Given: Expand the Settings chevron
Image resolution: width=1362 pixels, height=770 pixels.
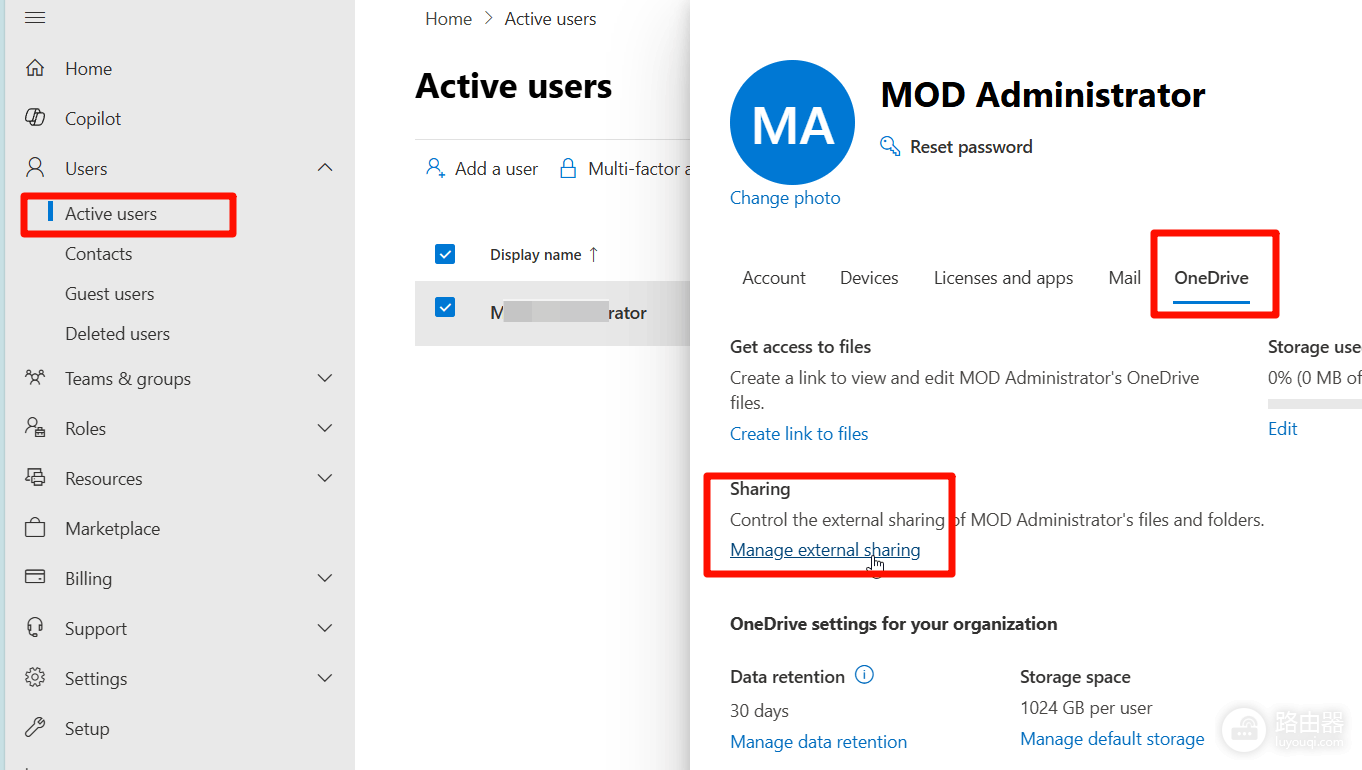Looking at the screenshot, I should [325, 678].
